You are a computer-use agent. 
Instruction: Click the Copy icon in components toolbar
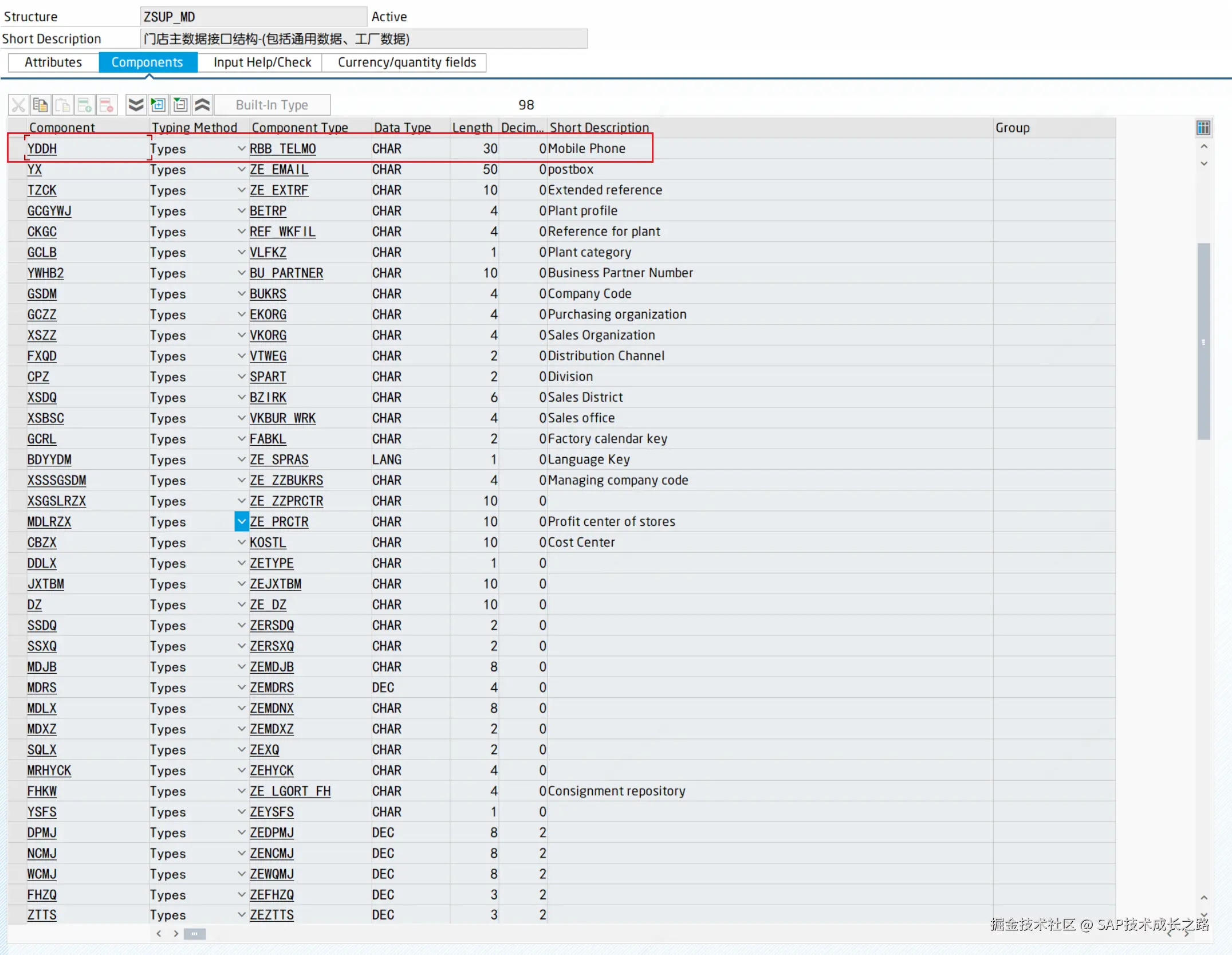[x=41, y=105]
